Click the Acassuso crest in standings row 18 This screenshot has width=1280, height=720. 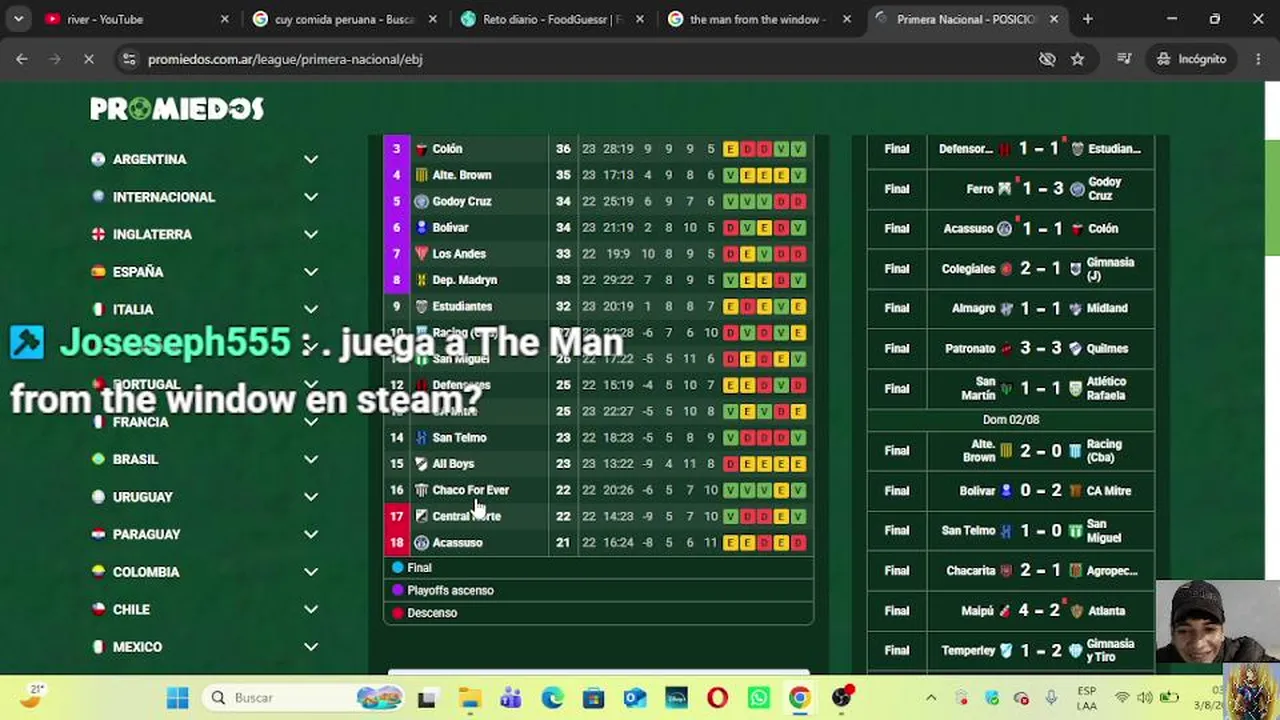pyautogui.click(x=421, y=543)
